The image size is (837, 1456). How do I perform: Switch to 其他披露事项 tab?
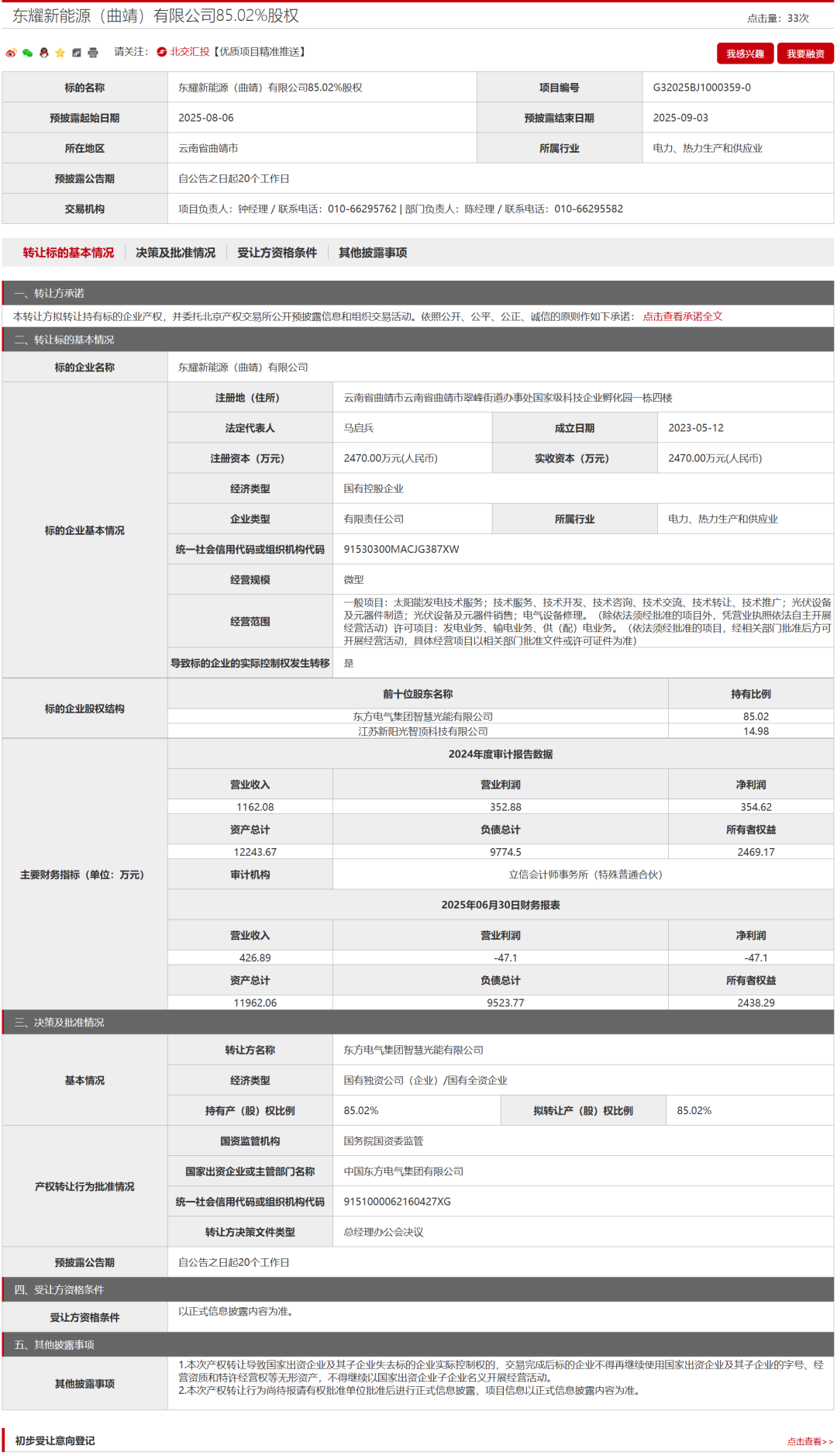(373, 253)
